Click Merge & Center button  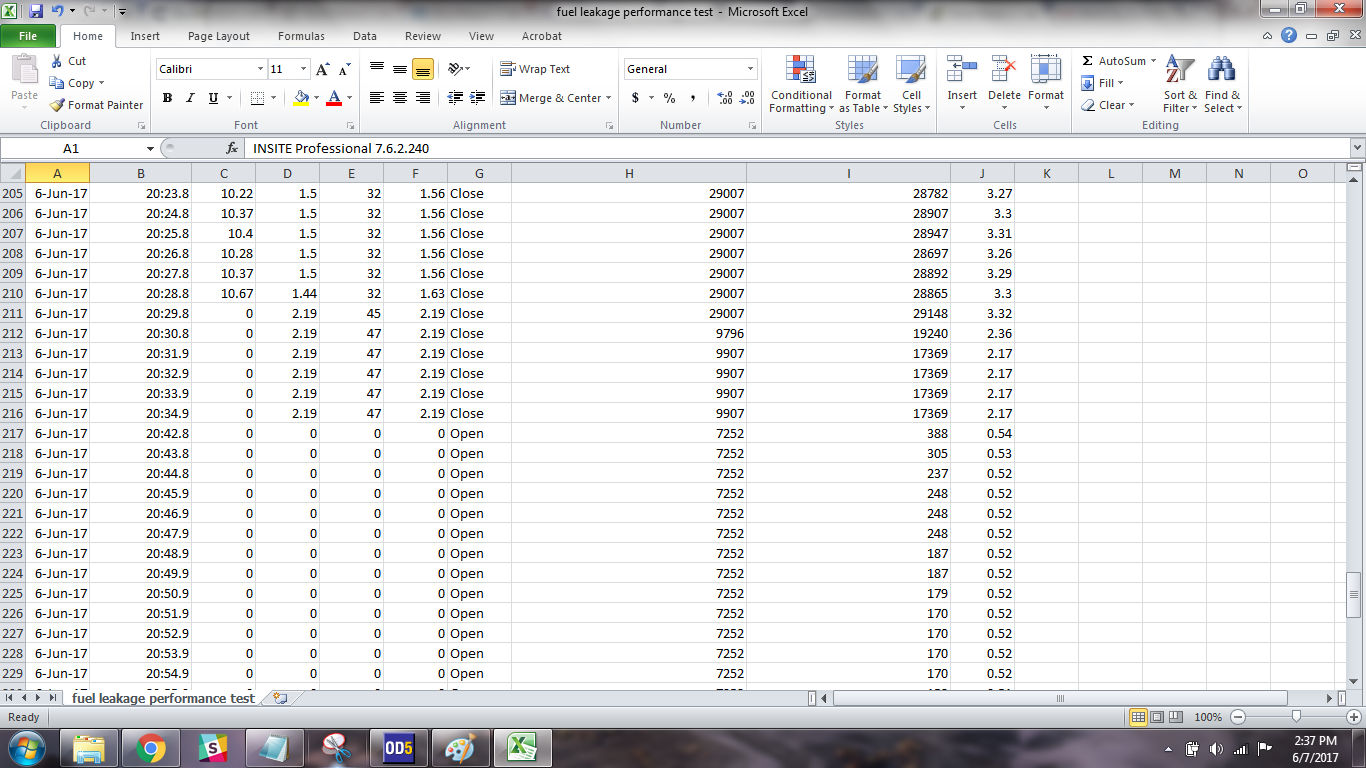[x=551, y=98]
